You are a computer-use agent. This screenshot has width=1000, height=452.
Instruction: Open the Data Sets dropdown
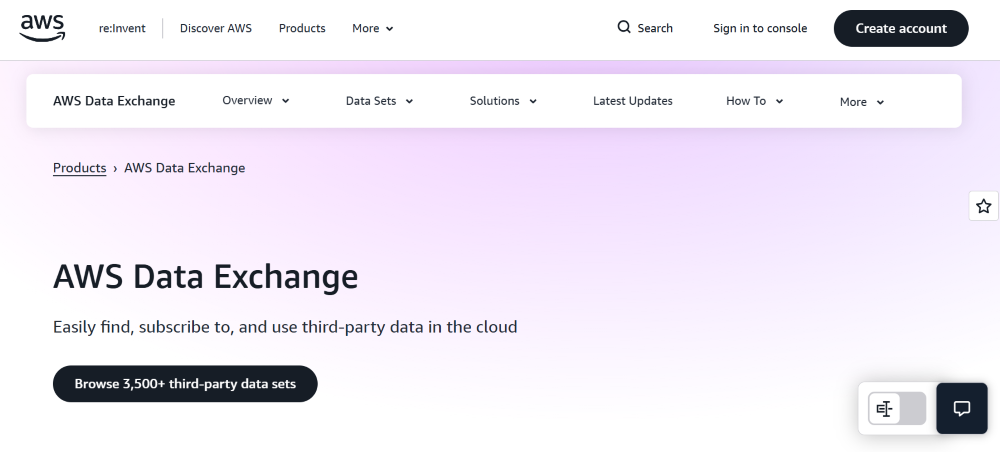[379, 101]
